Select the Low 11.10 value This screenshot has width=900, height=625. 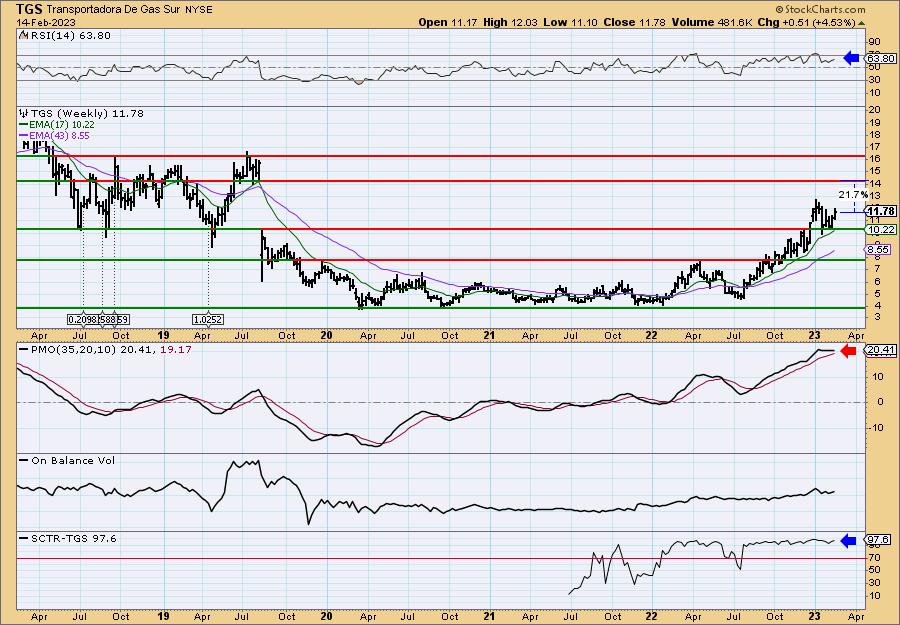point(571,22)
